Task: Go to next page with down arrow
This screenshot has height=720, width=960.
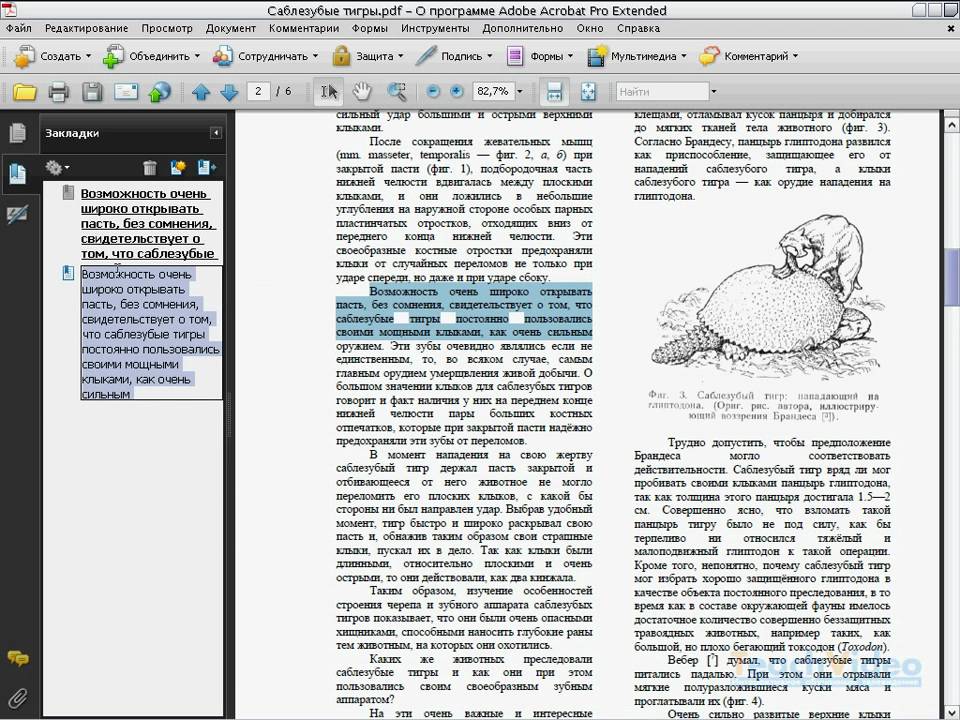Action: coord(229,92)
